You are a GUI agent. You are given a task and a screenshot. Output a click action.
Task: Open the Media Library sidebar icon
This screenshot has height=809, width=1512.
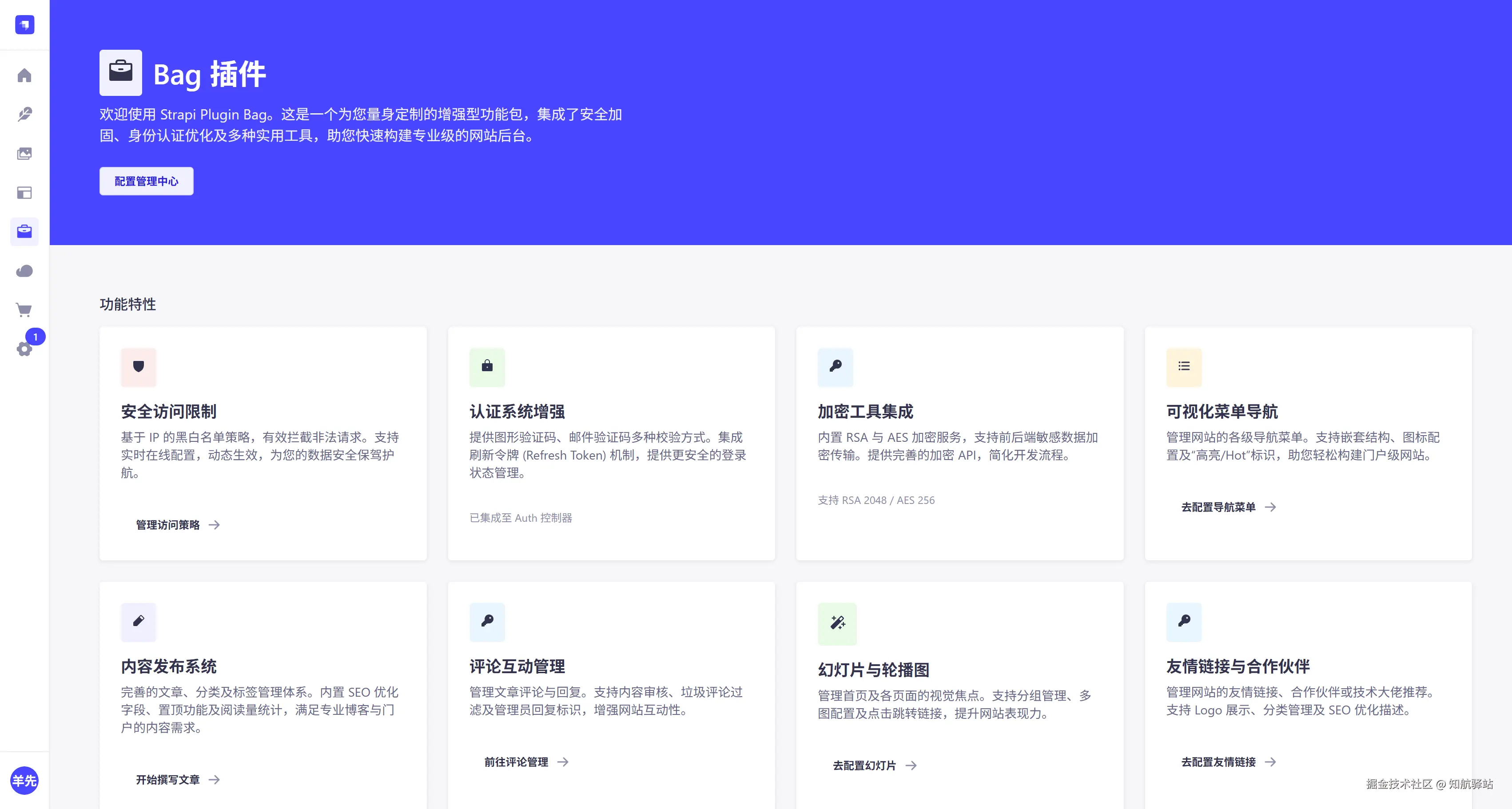point(24,154)
